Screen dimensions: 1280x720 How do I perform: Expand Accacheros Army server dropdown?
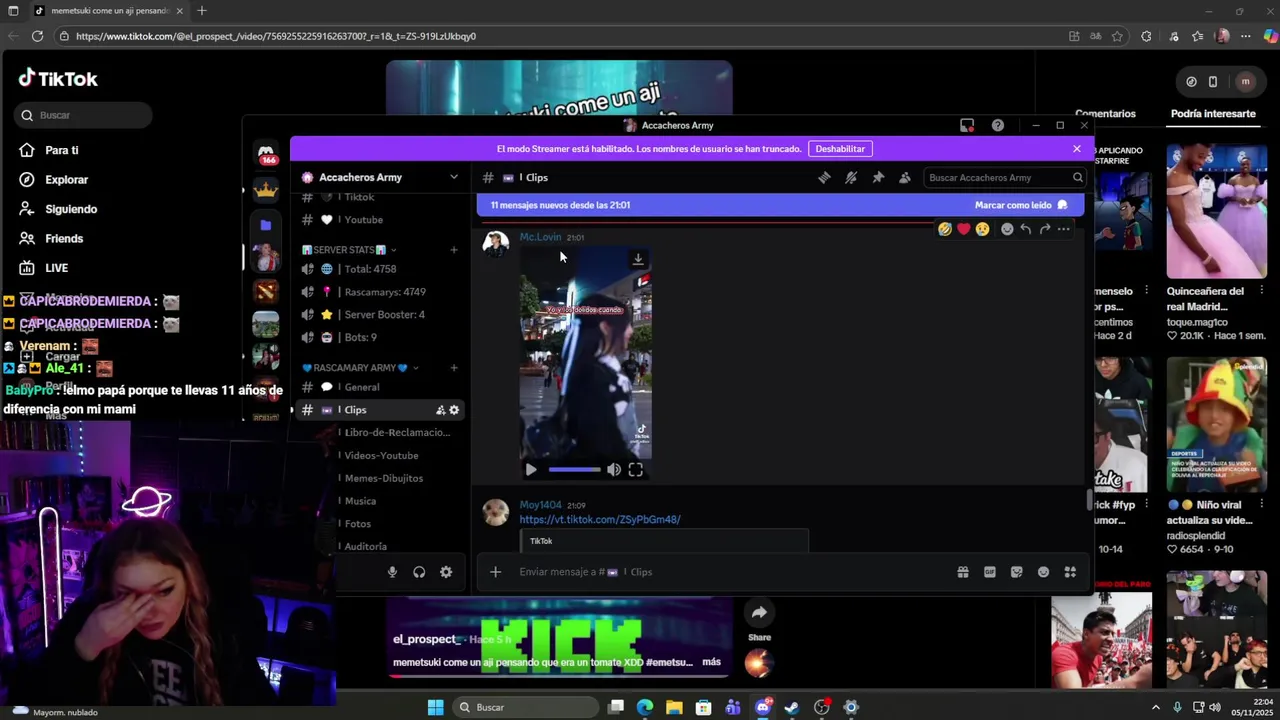point(454,177)
